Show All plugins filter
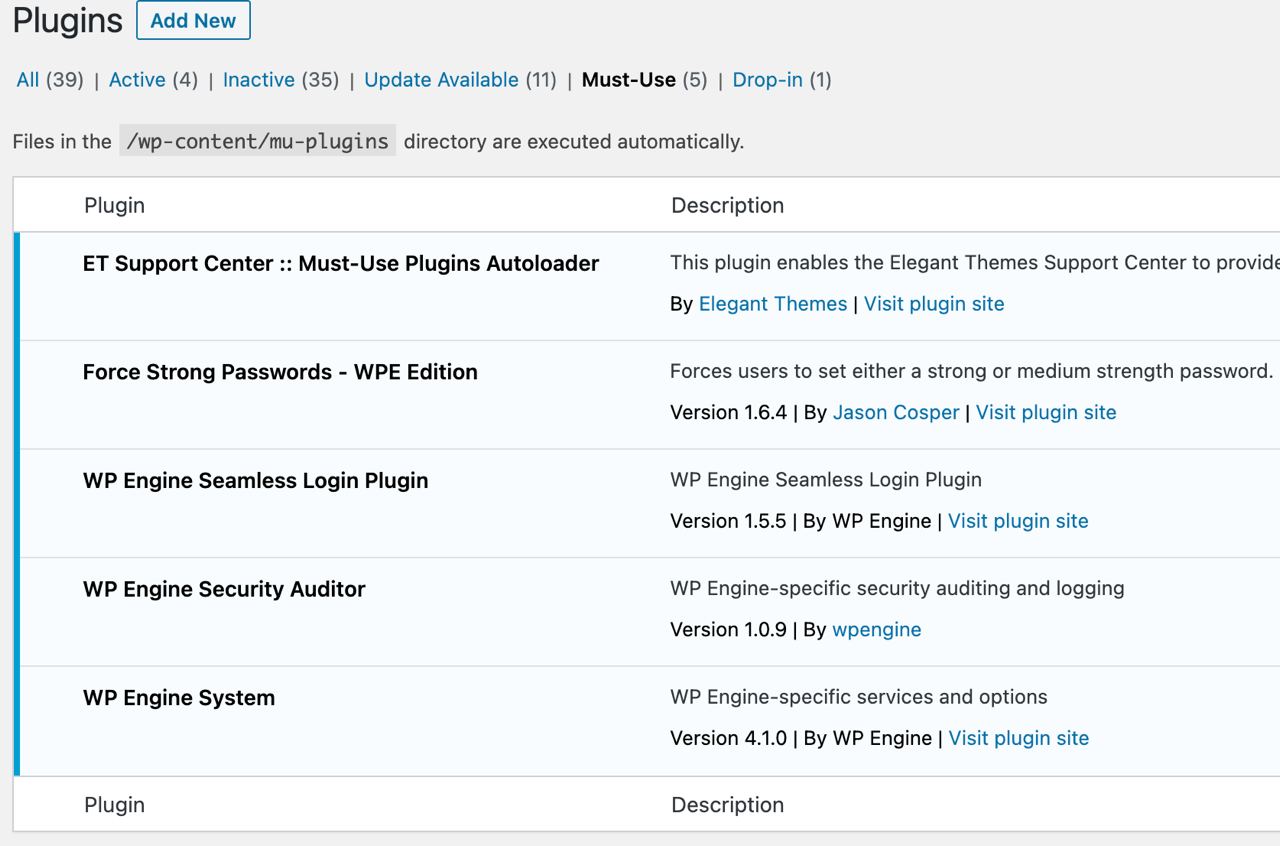Screen dimensions: 1280x846 pyautogui.click(x=28, y=80)
